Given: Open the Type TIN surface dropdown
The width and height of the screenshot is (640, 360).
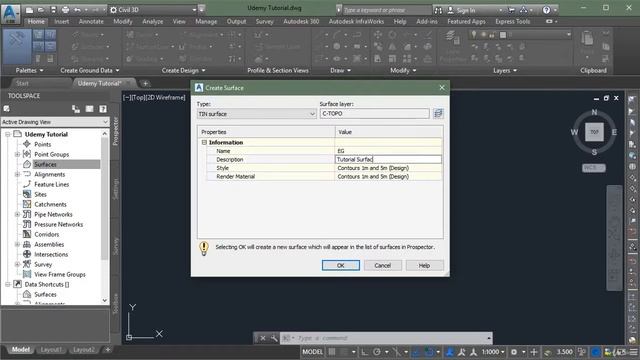Looking at the screenshot, I should pyautogui.click(x=256, y=114).
